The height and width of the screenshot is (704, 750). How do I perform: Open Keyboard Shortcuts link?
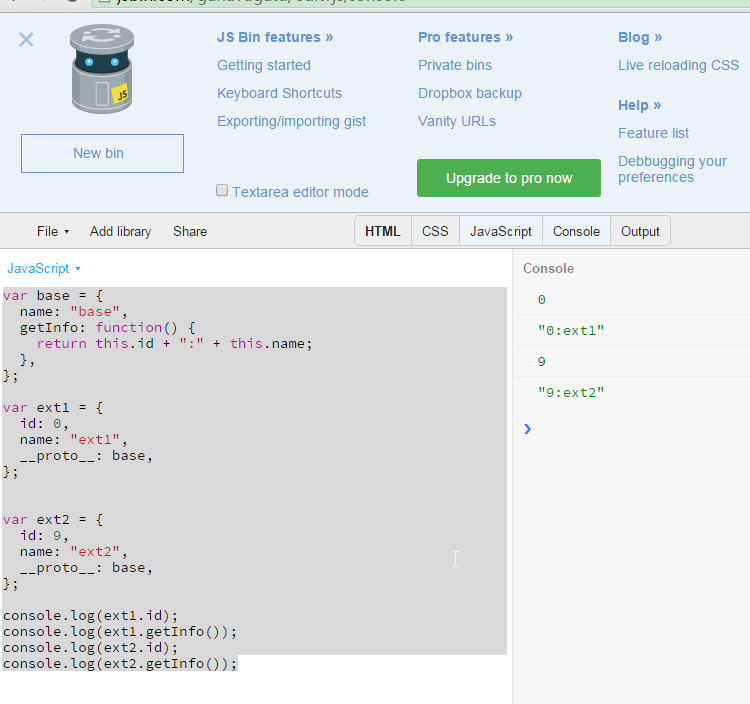click(x=279, y=93)
